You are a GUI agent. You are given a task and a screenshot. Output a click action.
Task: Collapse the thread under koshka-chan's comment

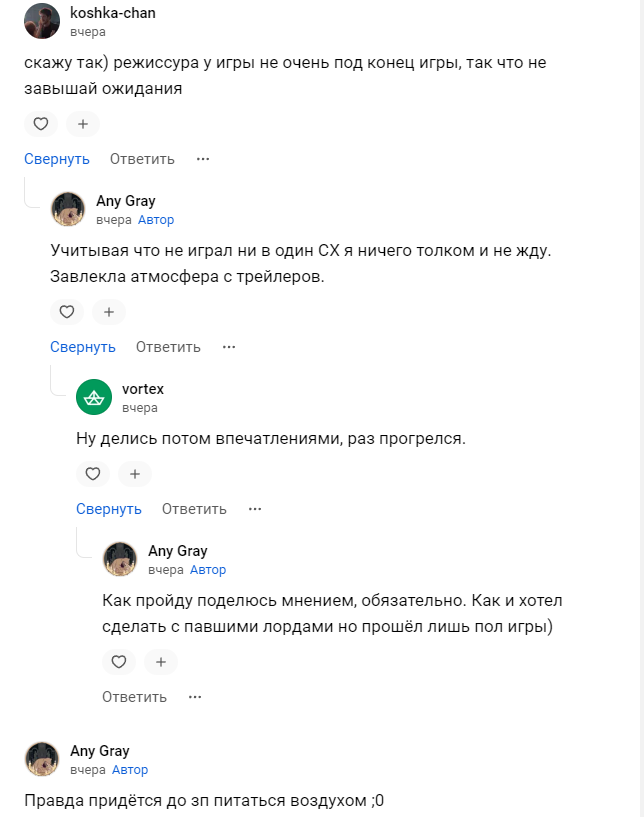(57, 159)
